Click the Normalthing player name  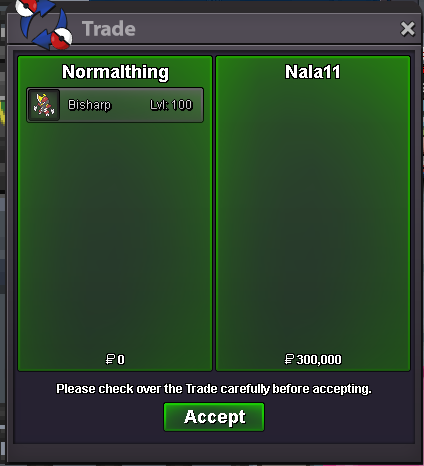tap(115, 72)
